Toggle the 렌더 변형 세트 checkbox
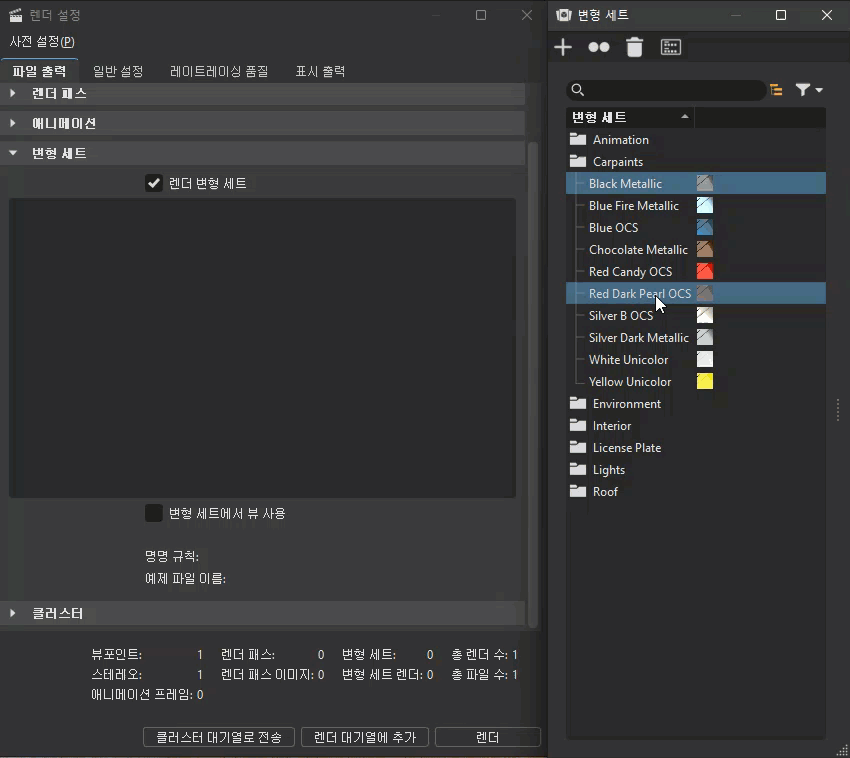This screenshot has height=758, width=850. pyautogui.click(x=154, y=183)
